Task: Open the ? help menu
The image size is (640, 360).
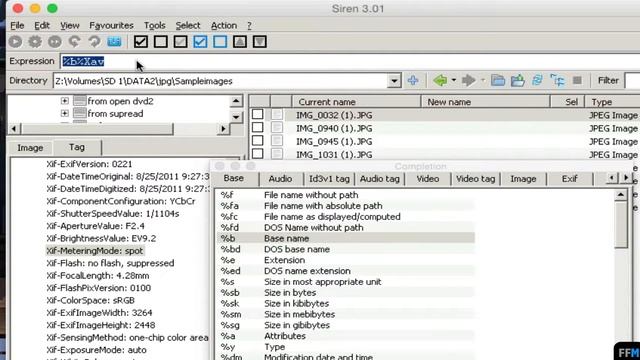Action: [249, 25]
